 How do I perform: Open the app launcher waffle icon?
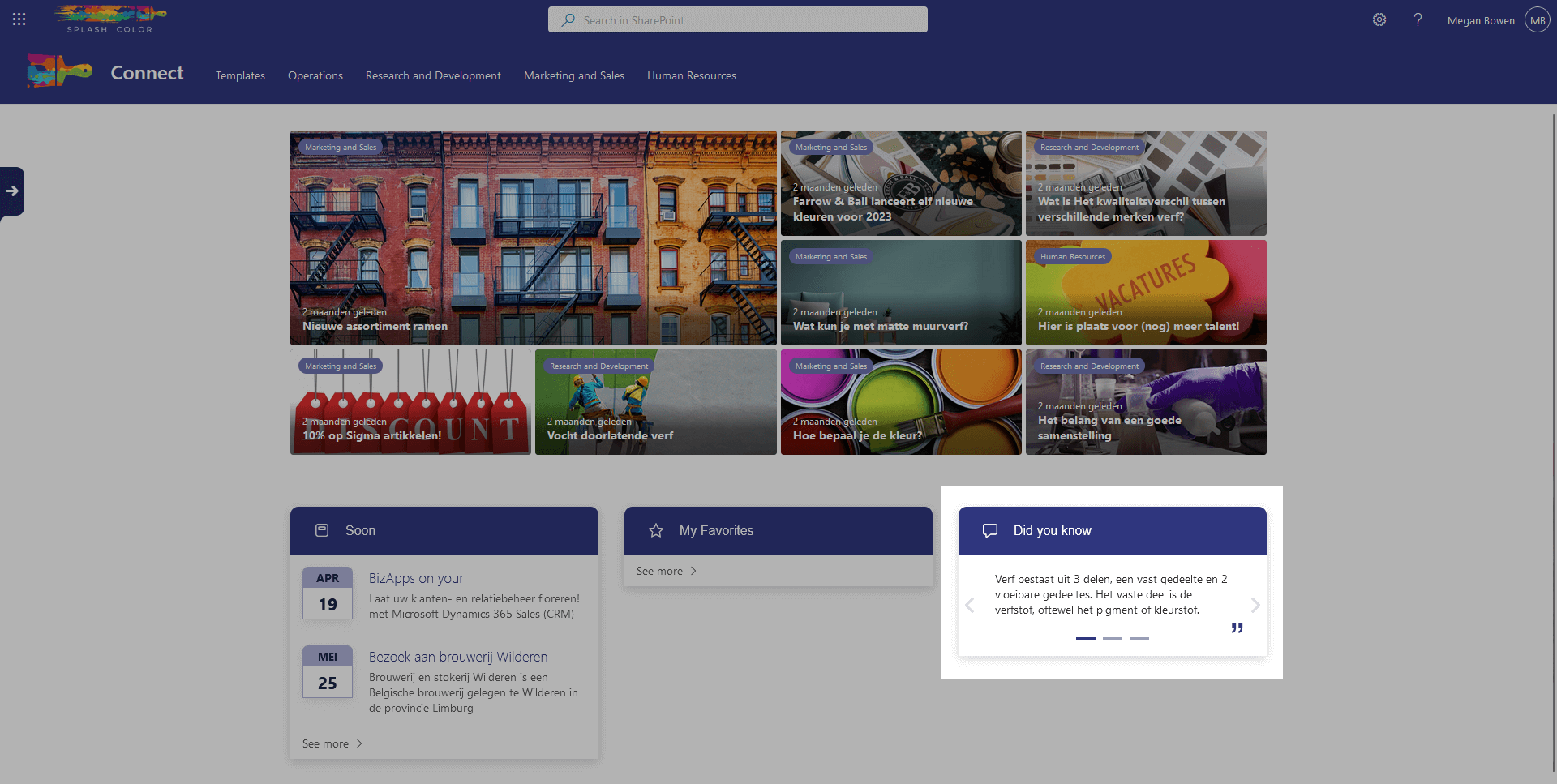(19, 19)
